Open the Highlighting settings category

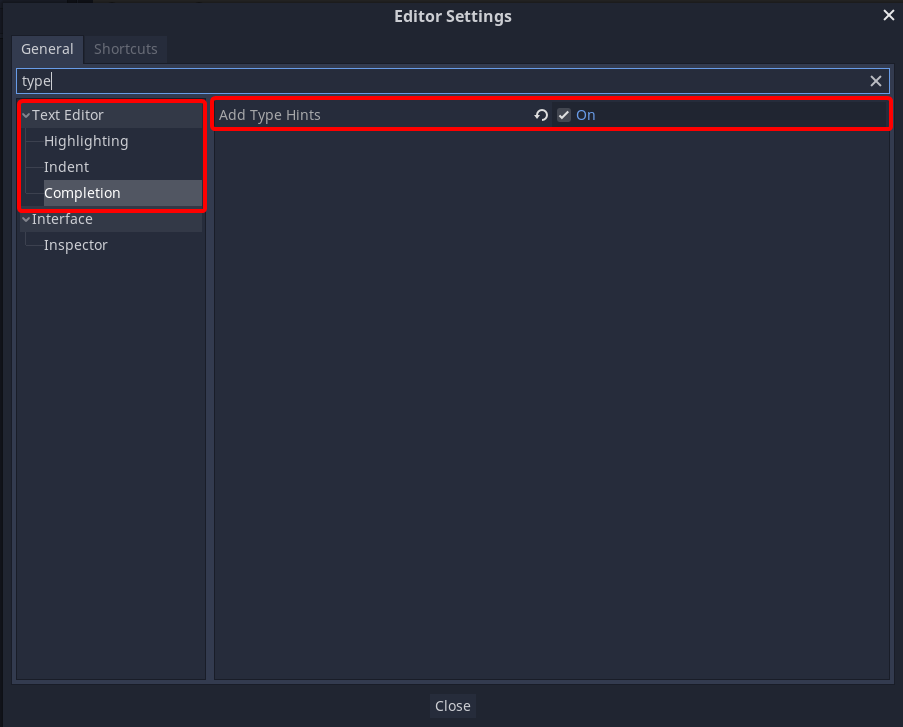pyautogui.click(x=86, y=142)
